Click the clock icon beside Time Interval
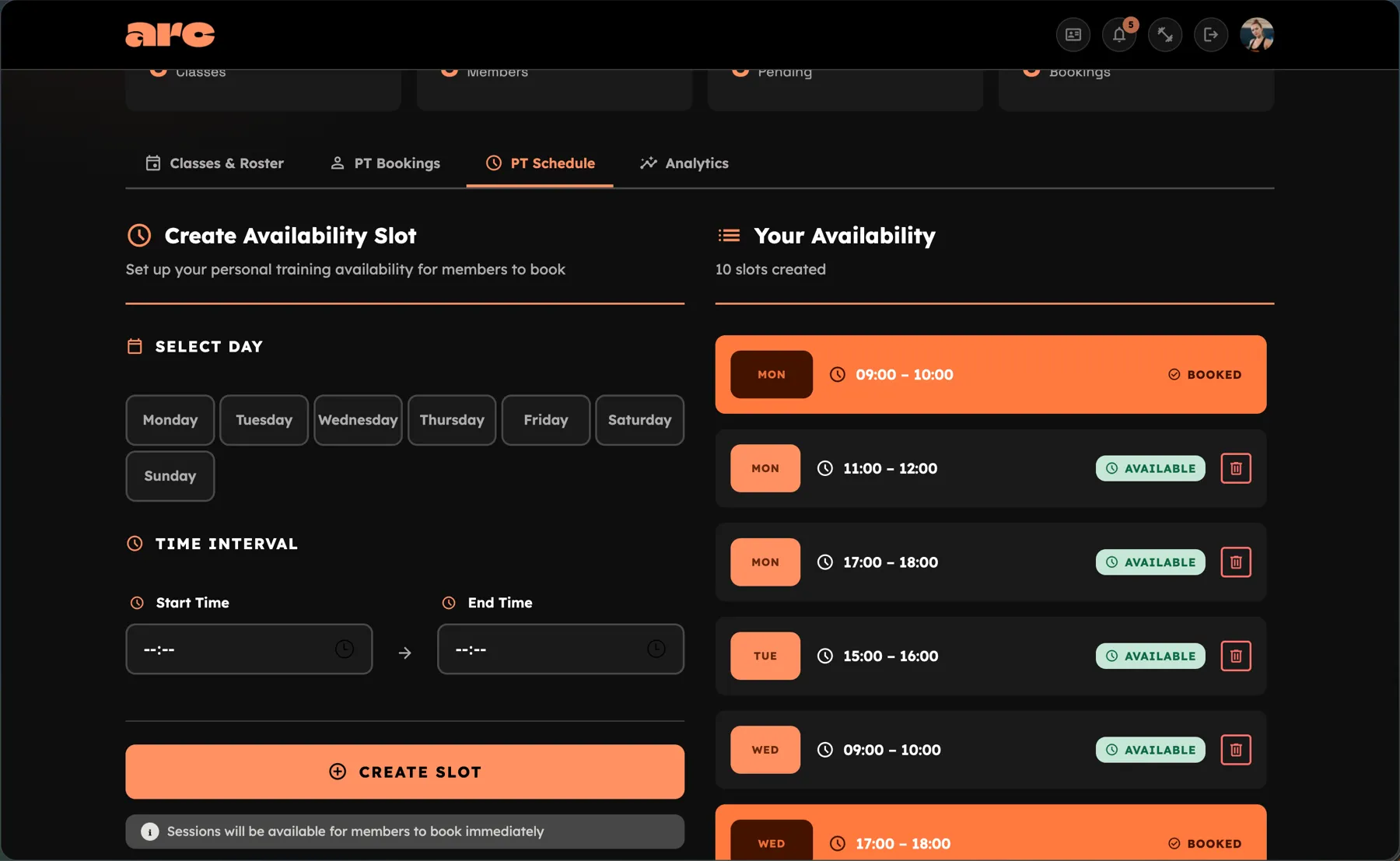The width and height of the screenshot is (1400, 861). (135, 544)
